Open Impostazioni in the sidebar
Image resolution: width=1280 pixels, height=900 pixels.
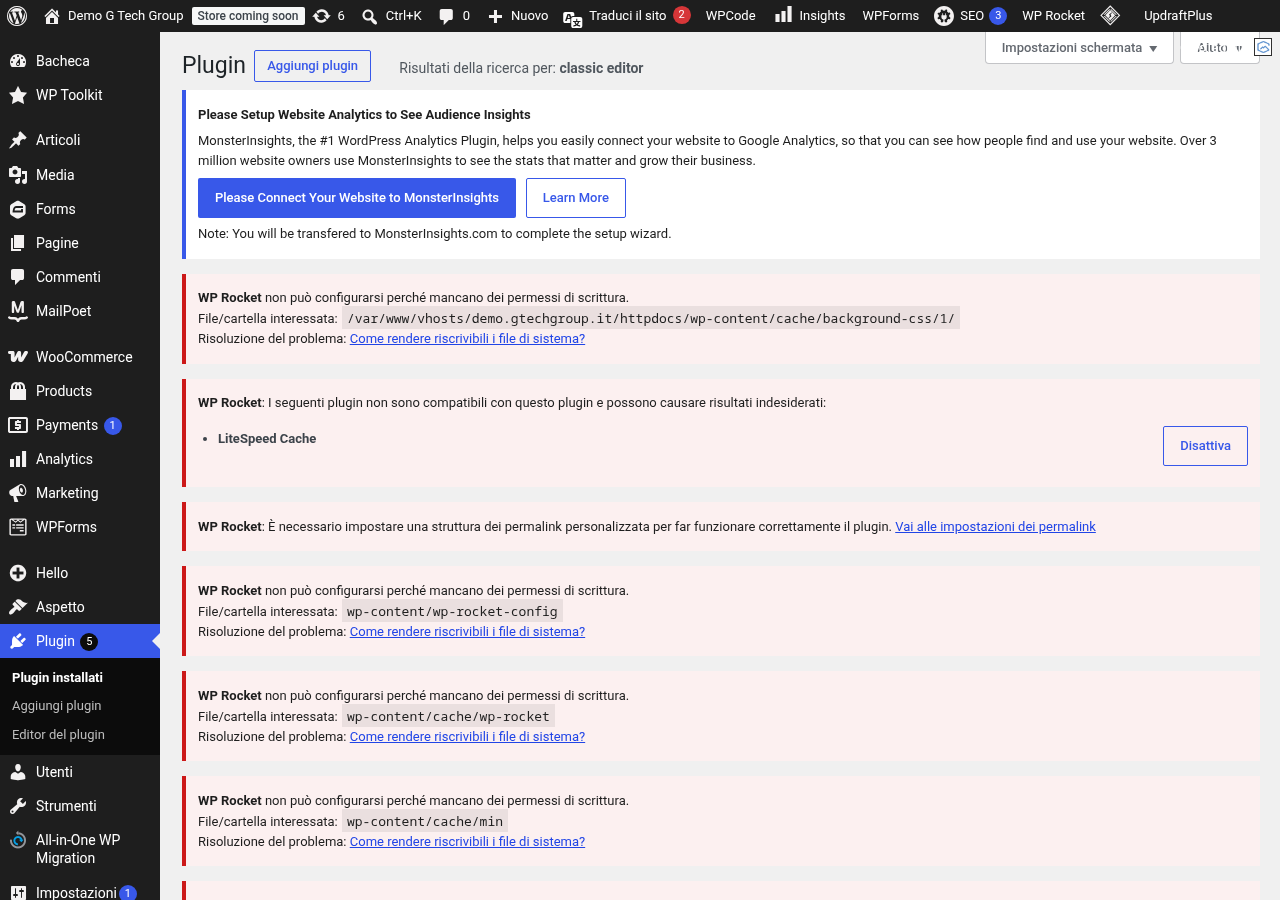(x=80, y=893)
